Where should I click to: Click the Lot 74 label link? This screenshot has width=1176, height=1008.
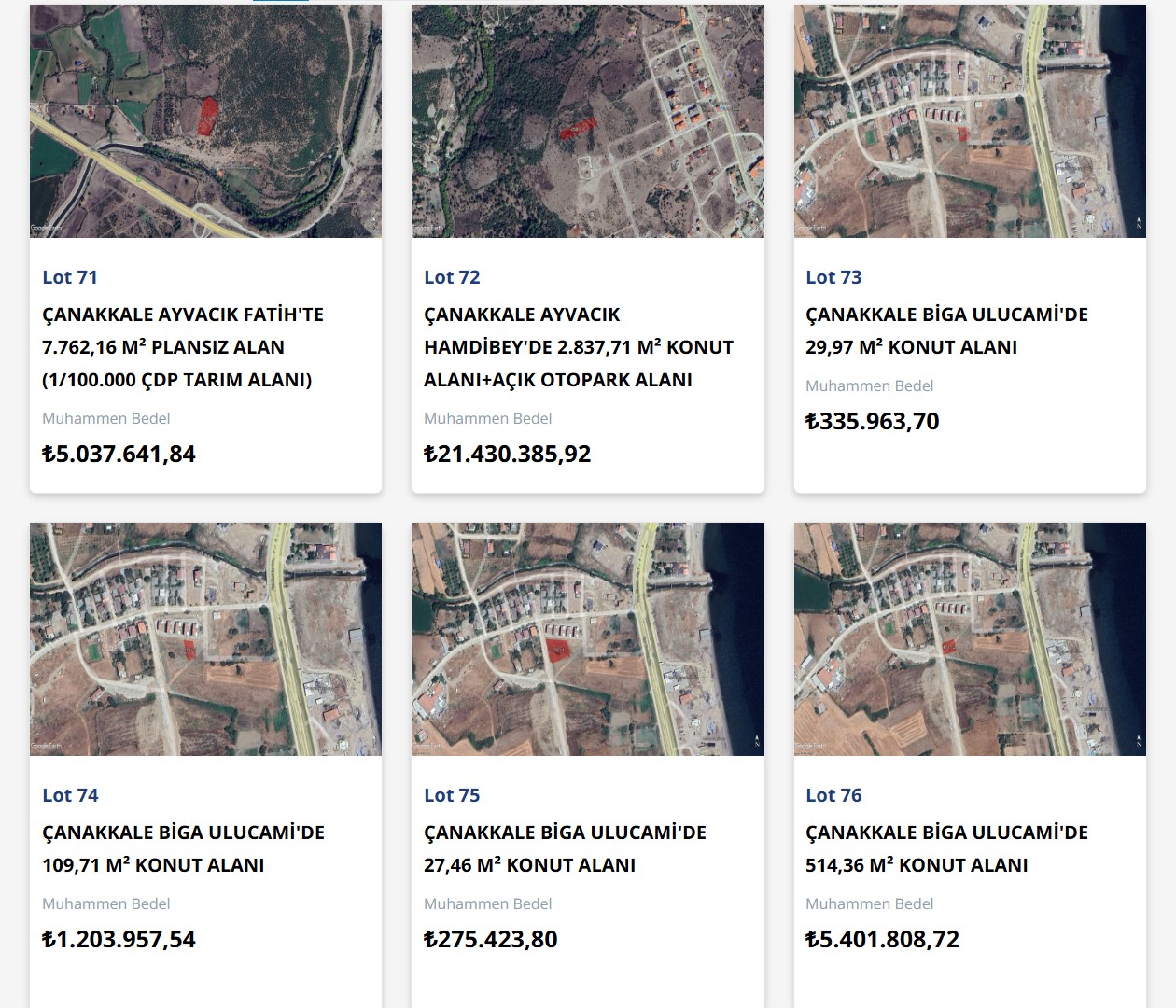click(x=70, y=795)
